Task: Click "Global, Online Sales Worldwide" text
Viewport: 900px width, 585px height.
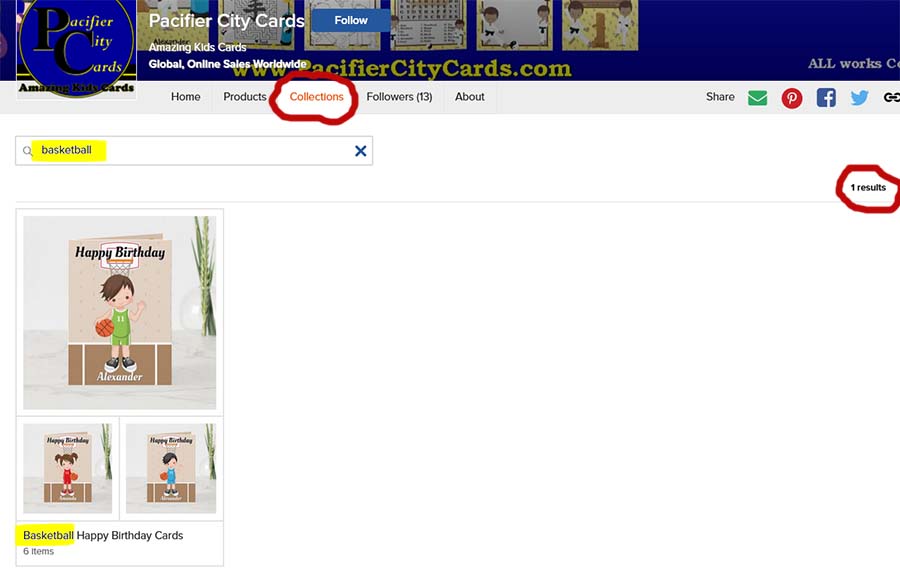Action: pyautogui.click(x=227, y=64)
